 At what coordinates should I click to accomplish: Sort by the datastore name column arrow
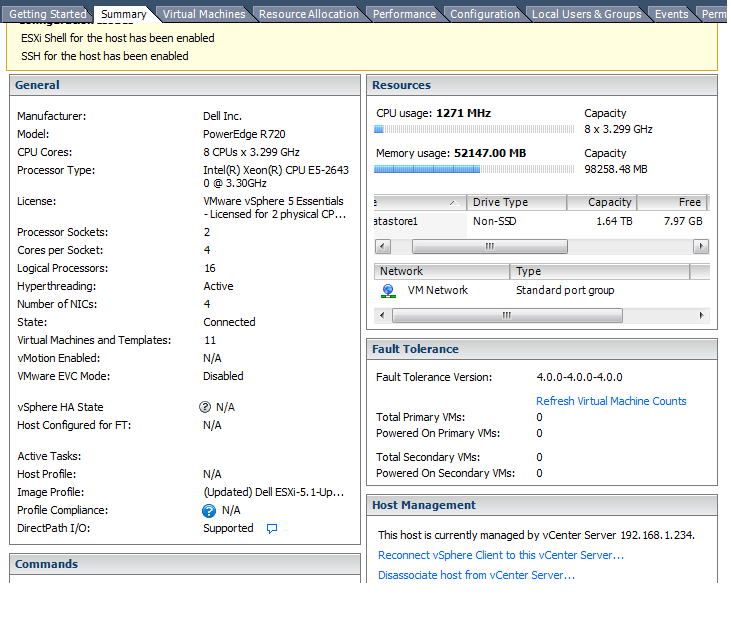pyautogui.click(x=454, y=203)
